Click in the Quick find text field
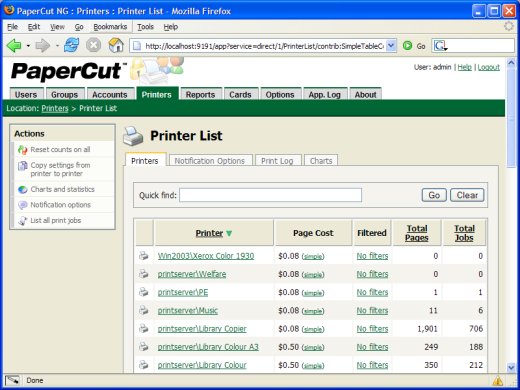Screen dimensions: 520x390 [270, 195]
